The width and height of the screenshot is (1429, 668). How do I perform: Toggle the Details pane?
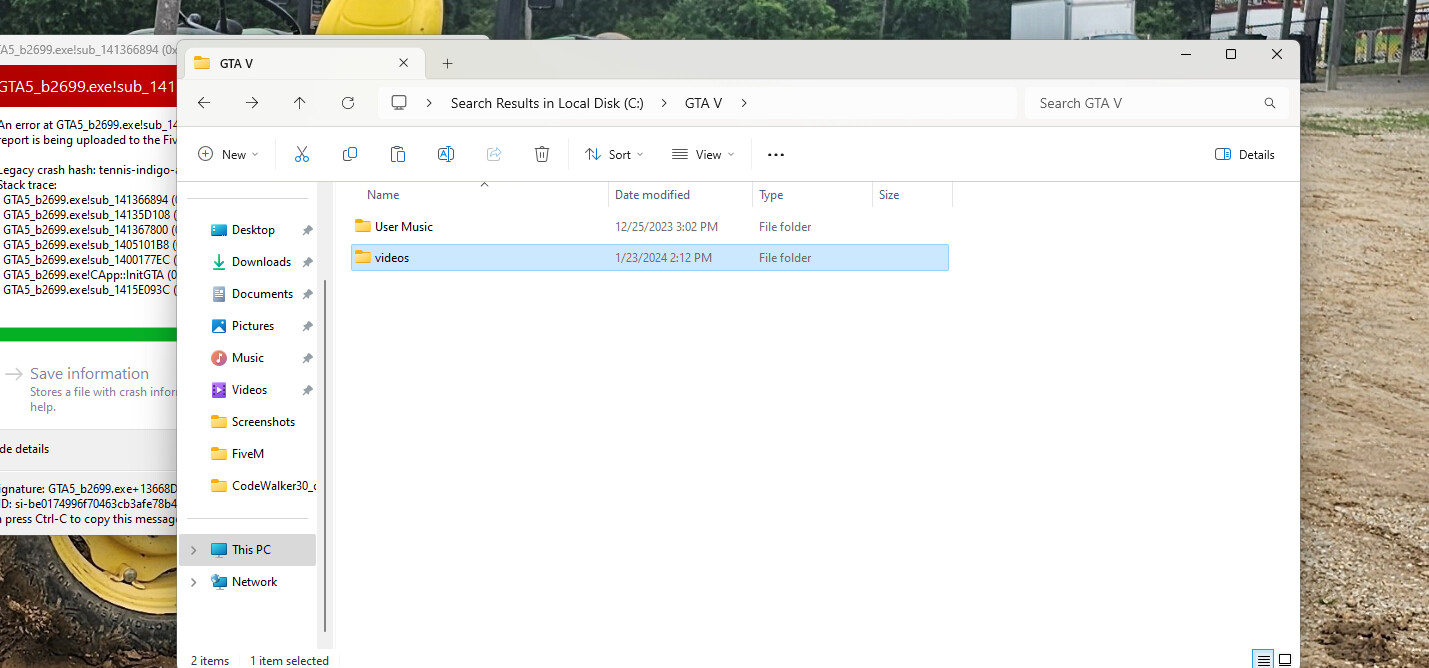(1244, 154)
